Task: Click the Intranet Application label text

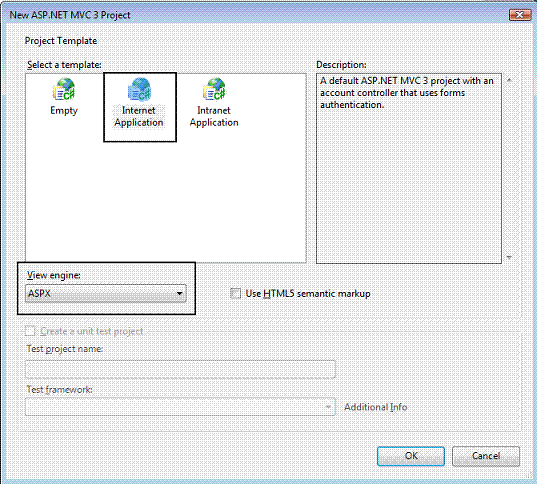Action: (x=214, y=116)
